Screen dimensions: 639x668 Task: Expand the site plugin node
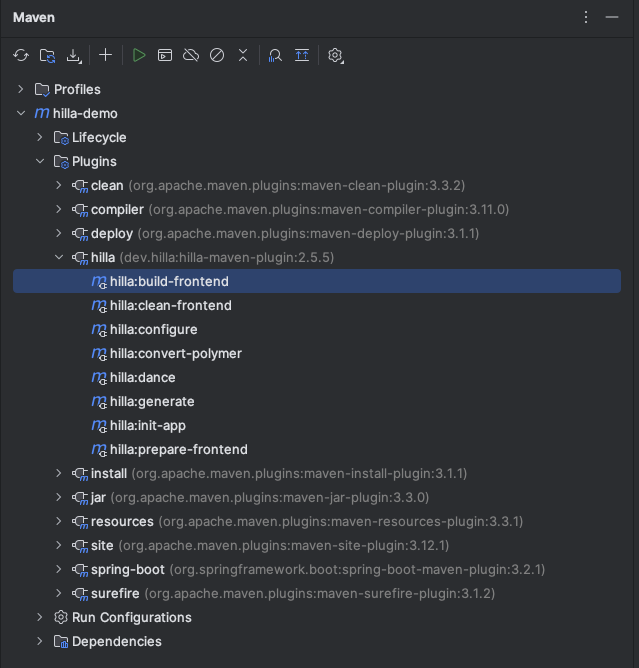pyautogui.click(x=59, y=545)
